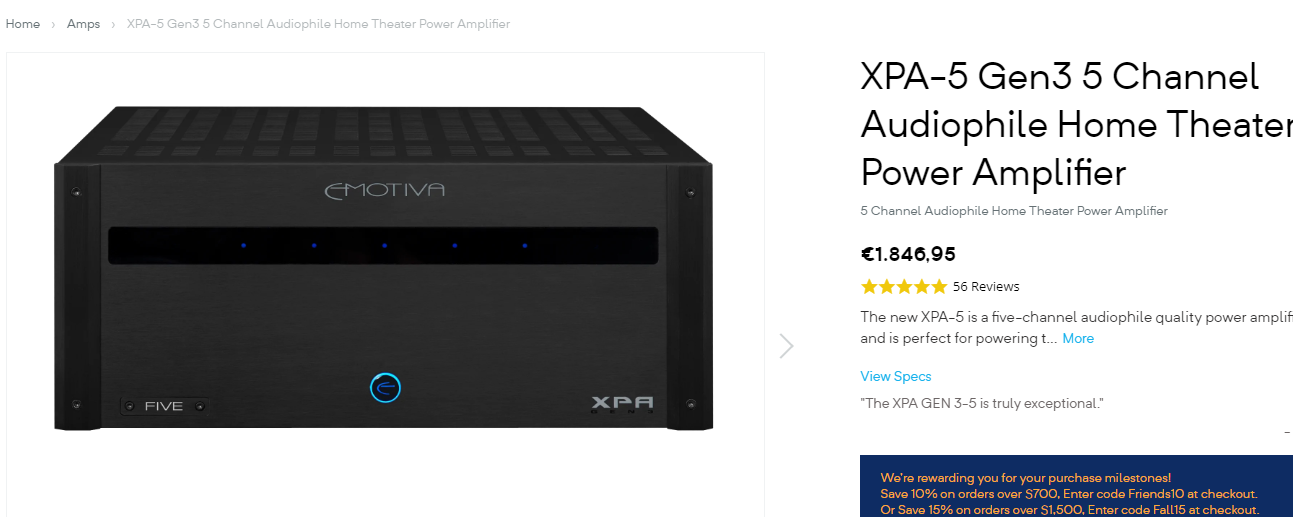Click the first yellow rating star

coord(869,287)
